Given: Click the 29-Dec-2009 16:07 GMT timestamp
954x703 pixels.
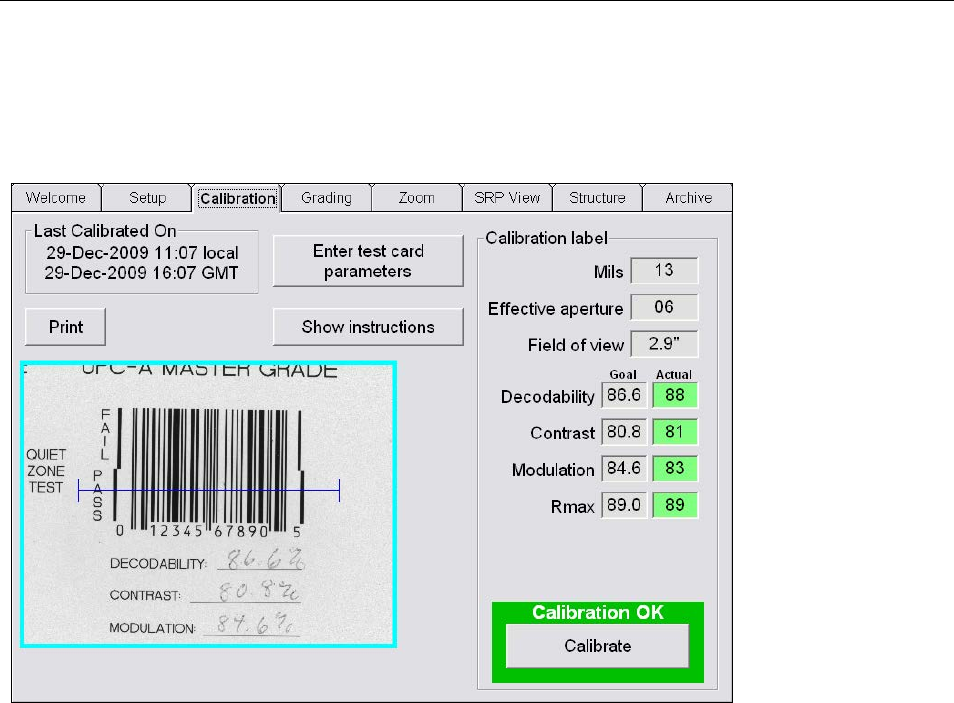Looking at the screenshot, I should (141, 273).
